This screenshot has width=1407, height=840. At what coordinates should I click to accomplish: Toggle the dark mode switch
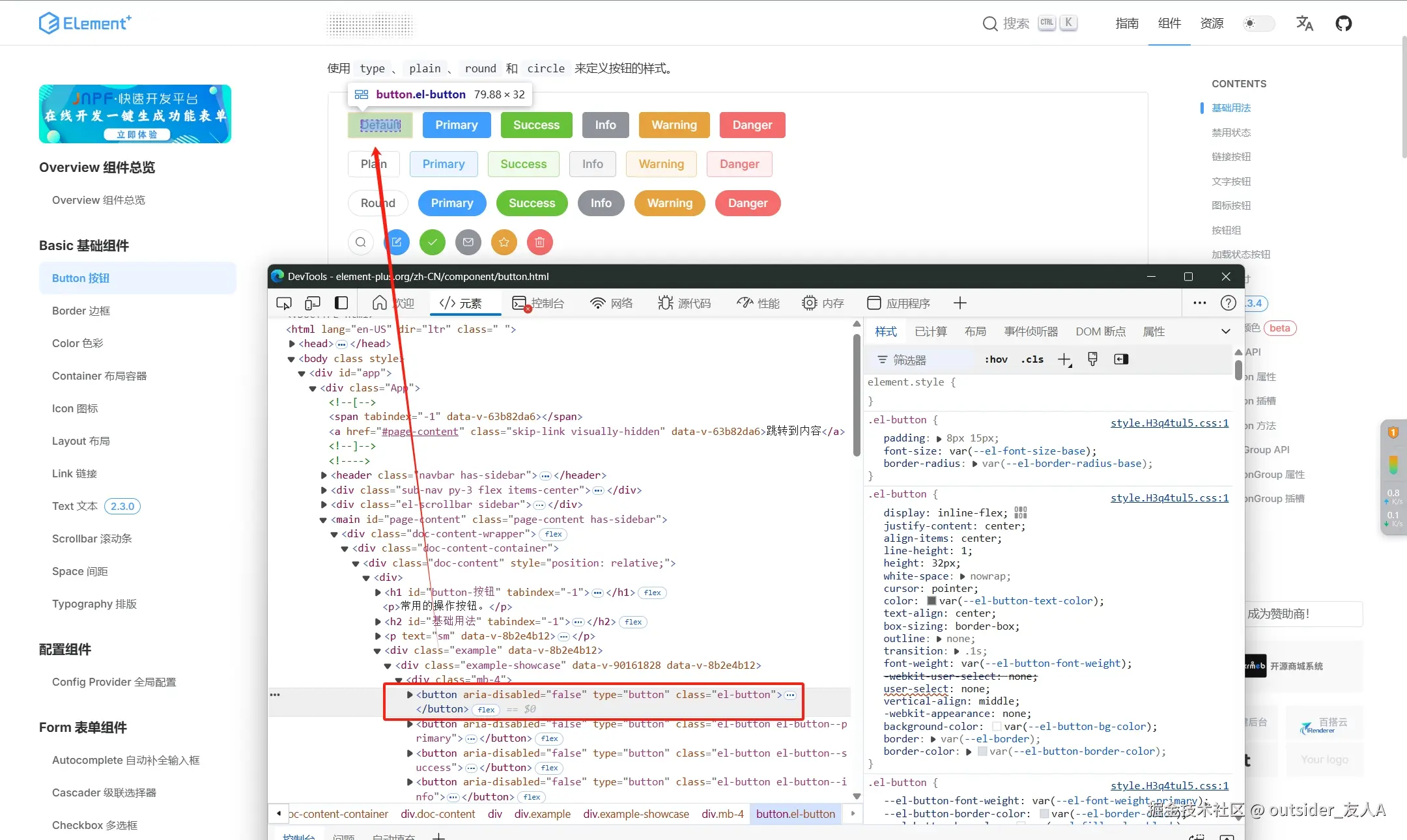click(x=1258, y=23)
